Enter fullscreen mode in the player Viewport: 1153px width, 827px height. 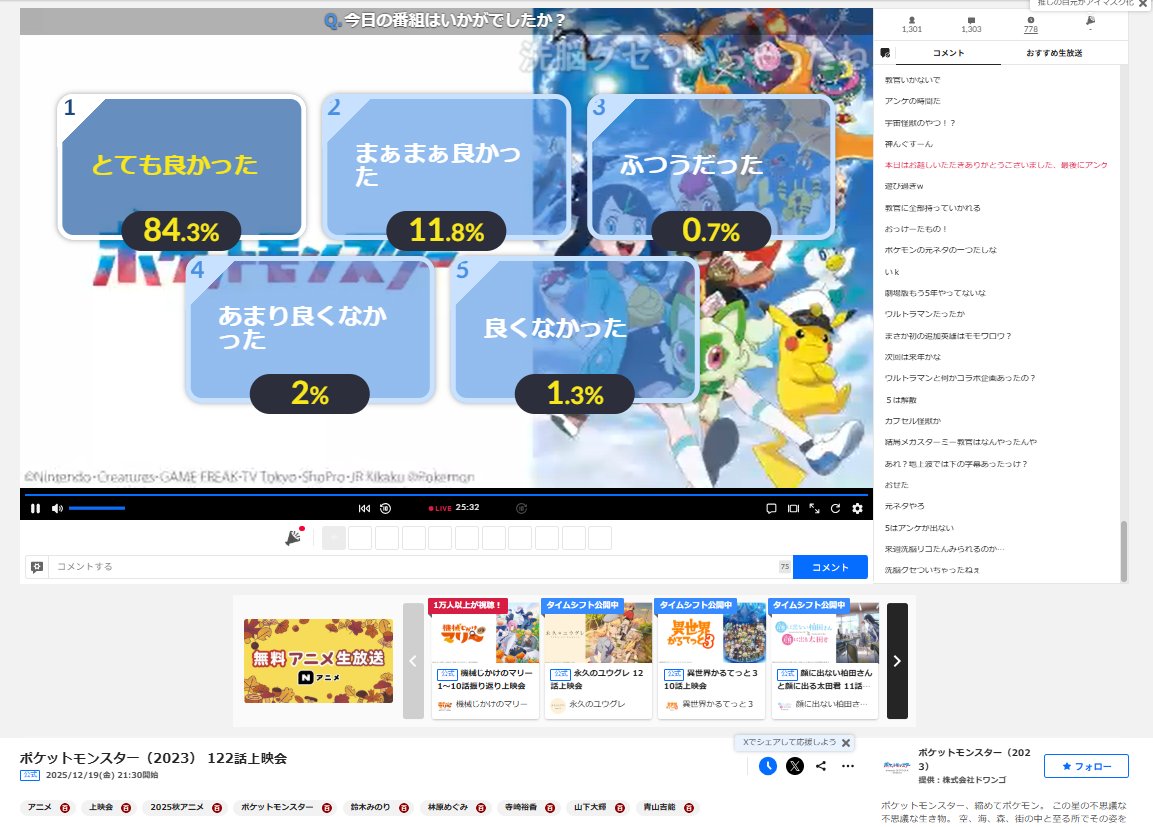pyautogui.click(x=814, y=508)
